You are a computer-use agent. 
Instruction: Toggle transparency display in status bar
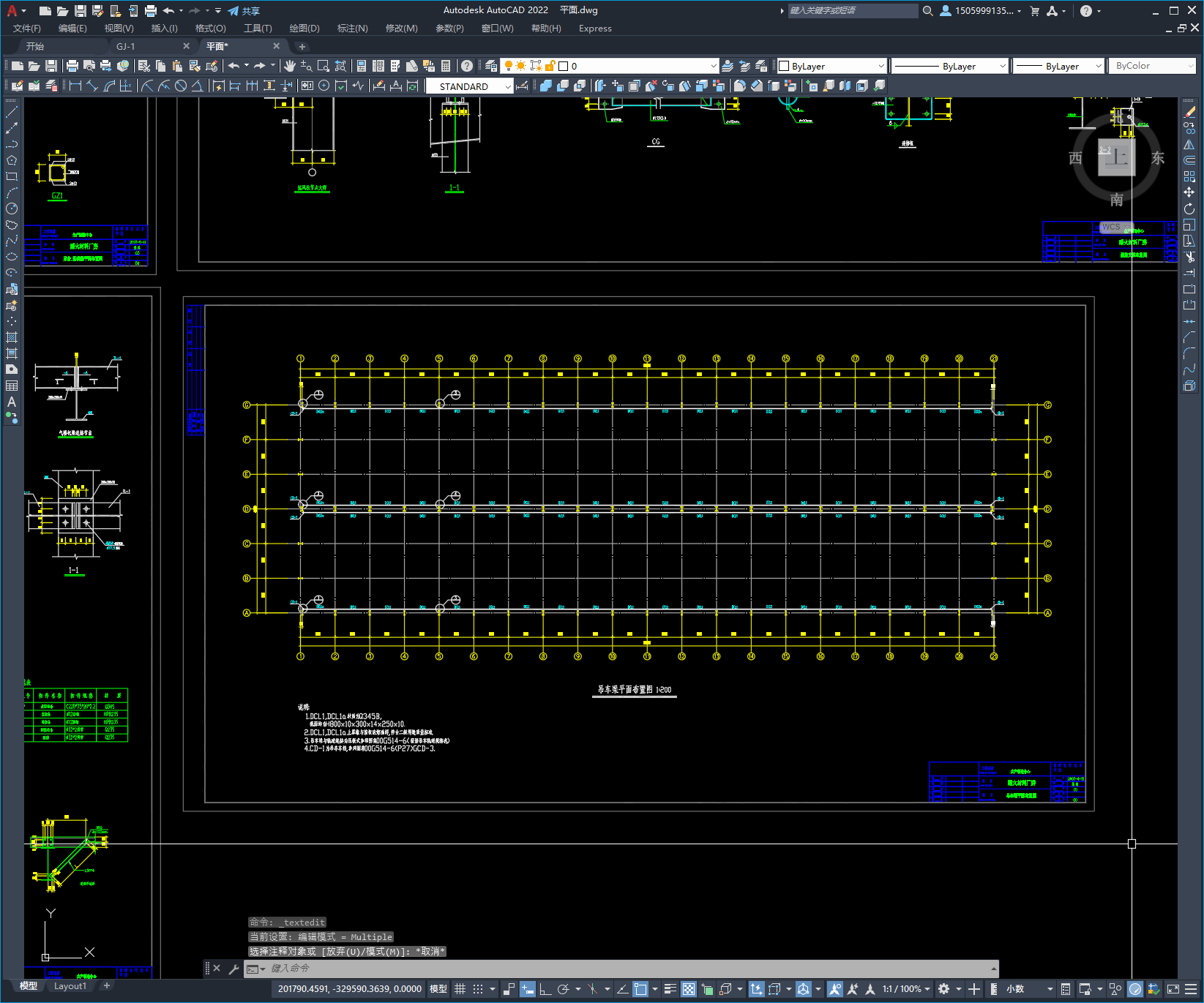tap(689, 989)
